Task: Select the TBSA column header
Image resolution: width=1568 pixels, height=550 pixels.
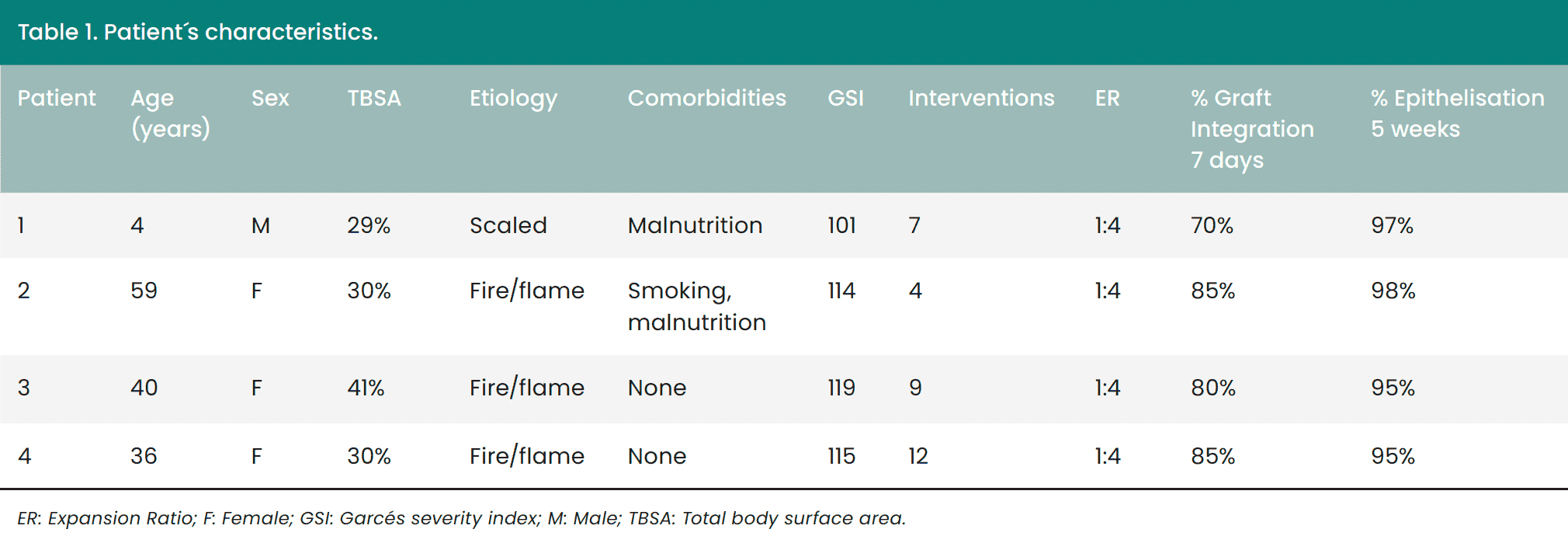Action: point(374,98)
